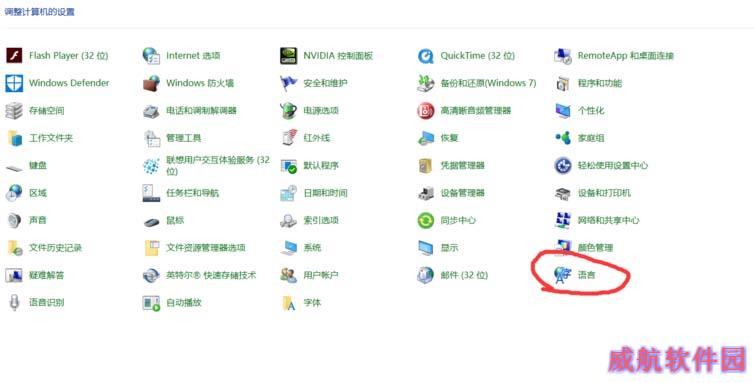Open the Flash Player (32 位) icon
The width and height of the screenshot is (754, 383).
point(14,56)
